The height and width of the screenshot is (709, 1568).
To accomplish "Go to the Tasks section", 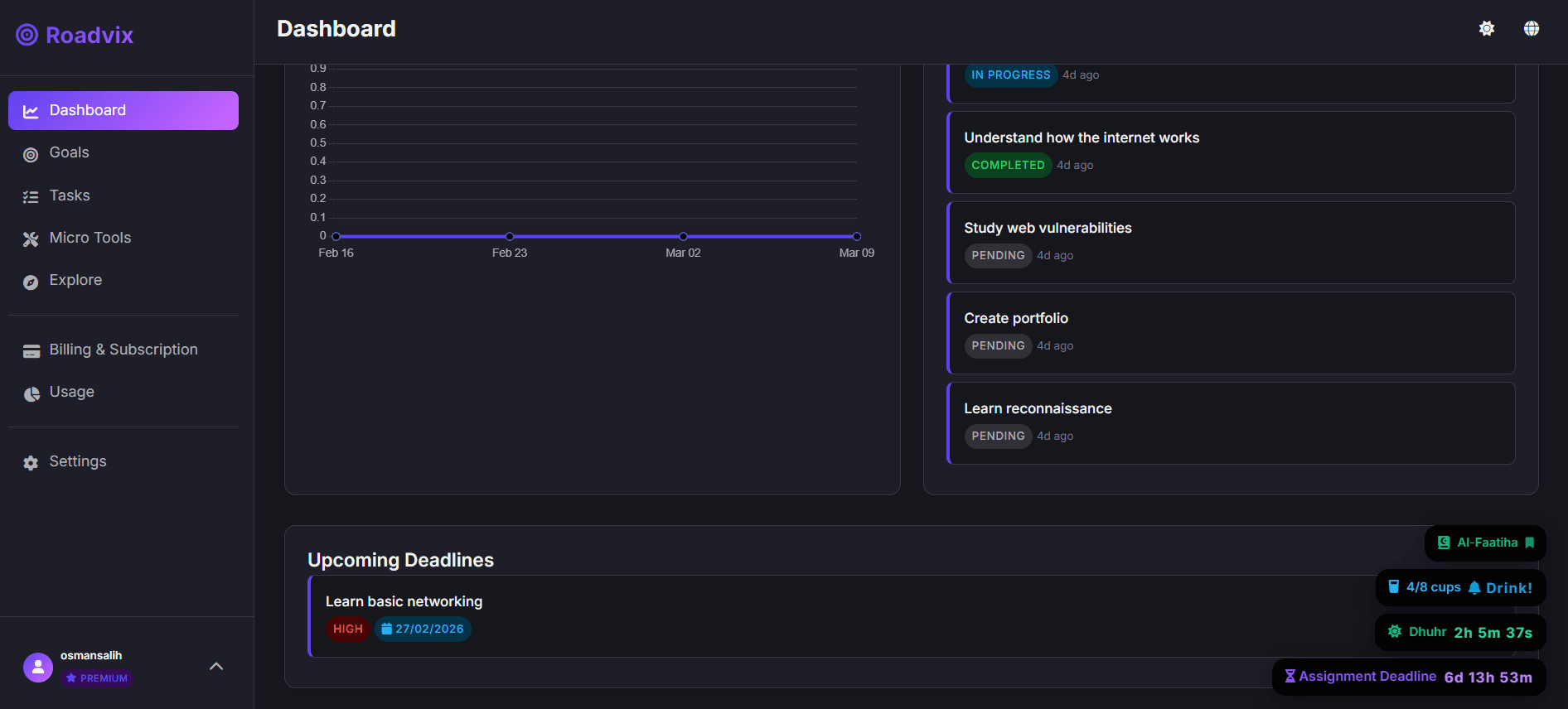I will click(123, 195).
